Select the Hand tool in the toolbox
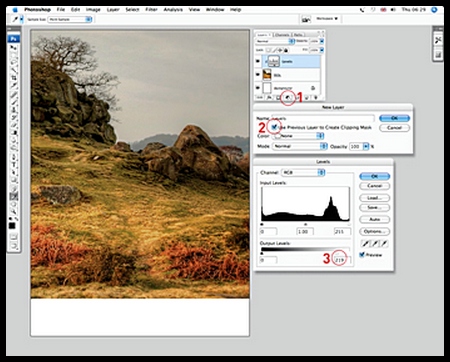450x362 pixels. 14,204
